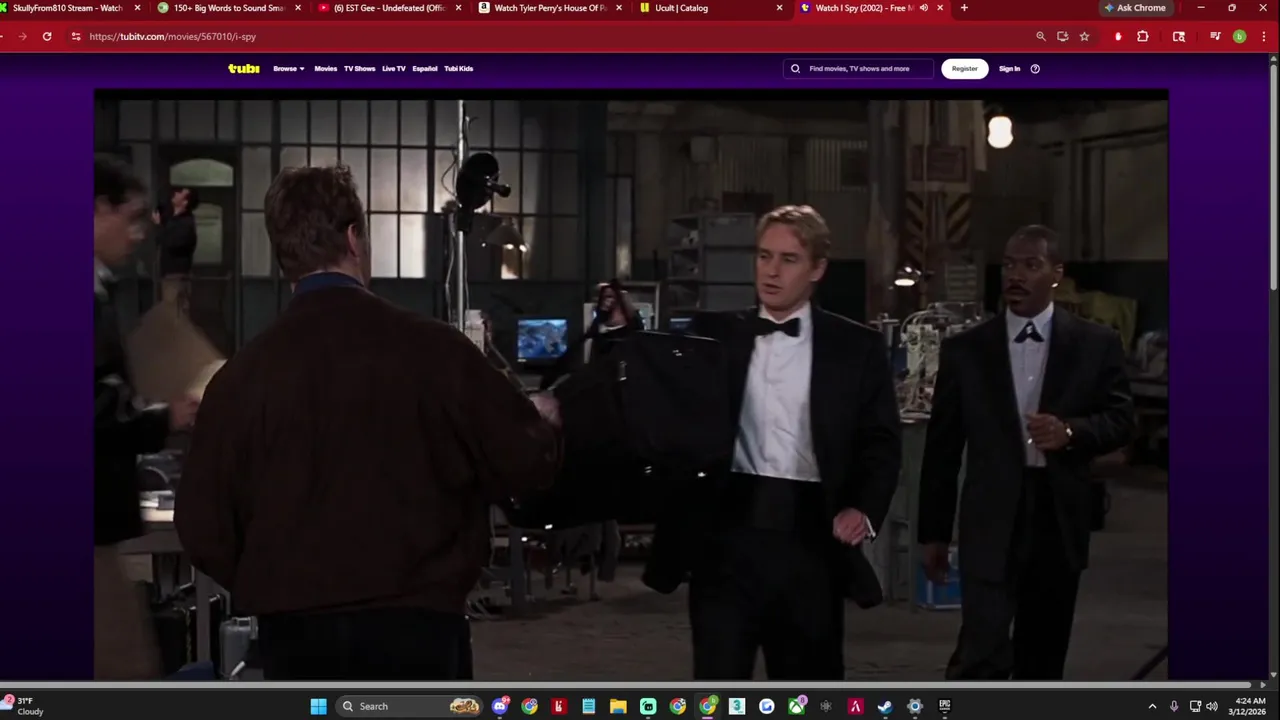
Task: Open the Xbox app from the taskbar
Action: [796, 706]
